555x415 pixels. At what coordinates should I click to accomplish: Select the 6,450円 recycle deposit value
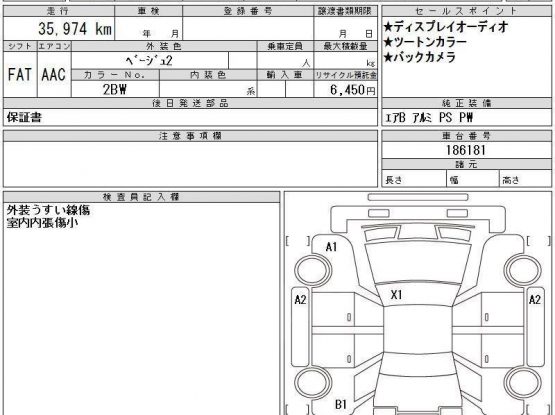pyautogui.click(x=353, y=90)
